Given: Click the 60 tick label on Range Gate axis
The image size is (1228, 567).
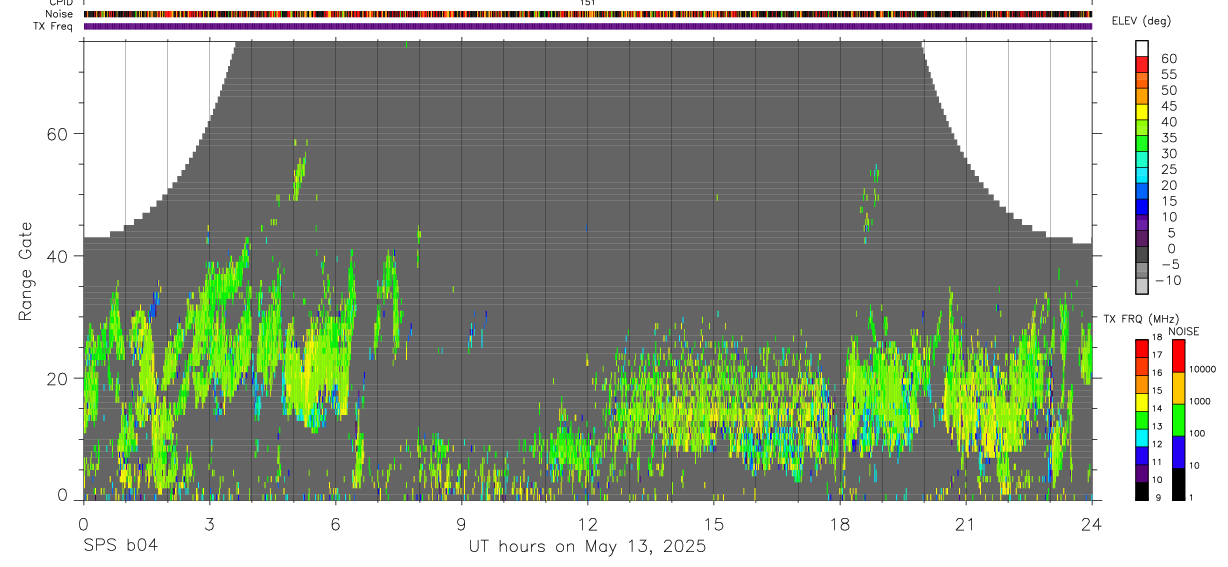Looking at the screenshot, I should [58, 134].
